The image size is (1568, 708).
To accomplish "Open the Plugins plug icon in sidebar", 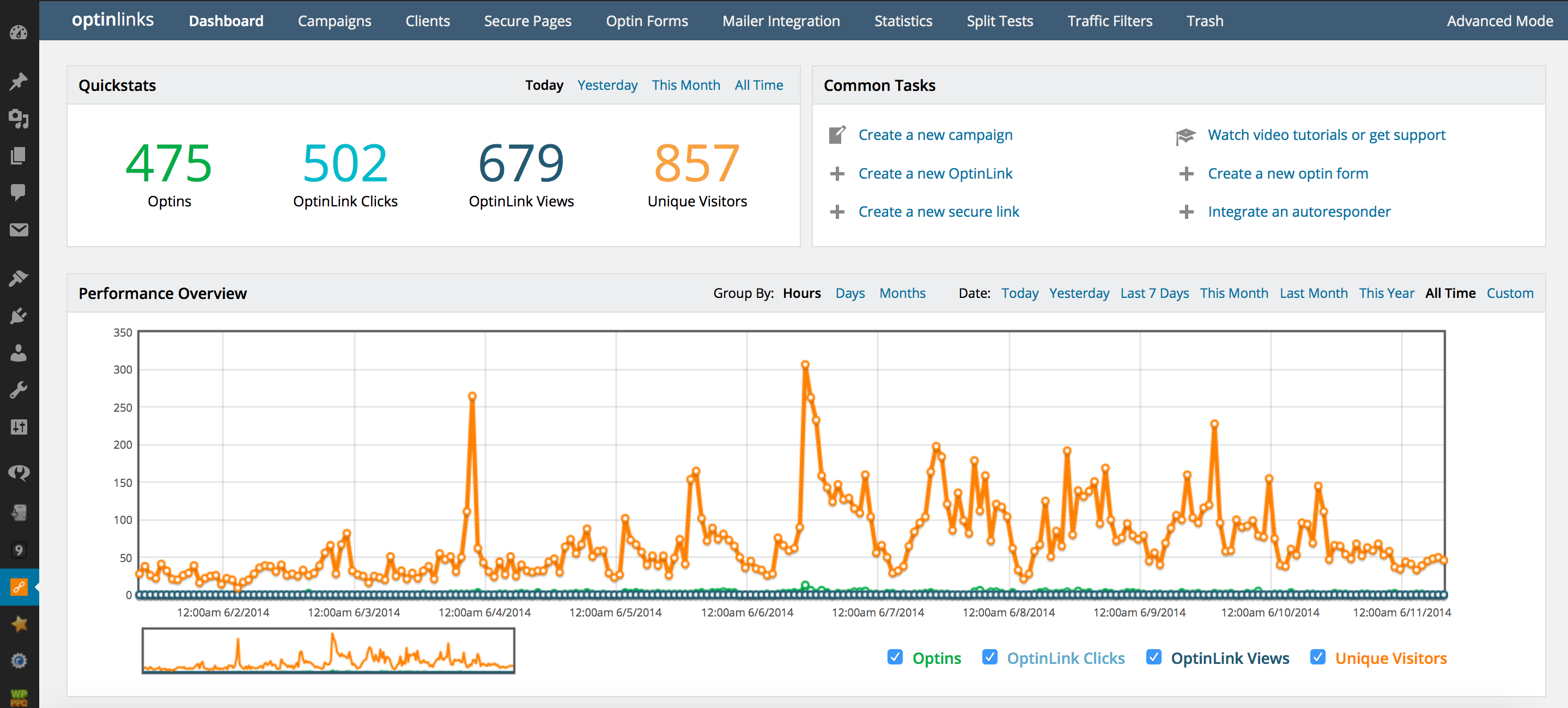I will 19,316.
